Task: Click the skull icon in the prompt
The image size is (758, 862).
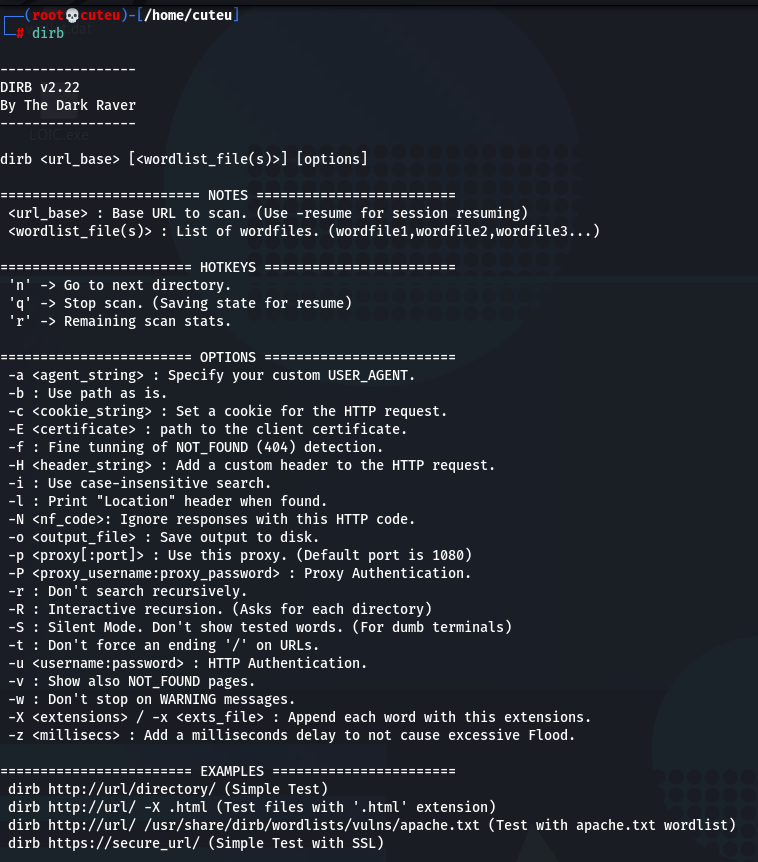Action: coord(70,15)
